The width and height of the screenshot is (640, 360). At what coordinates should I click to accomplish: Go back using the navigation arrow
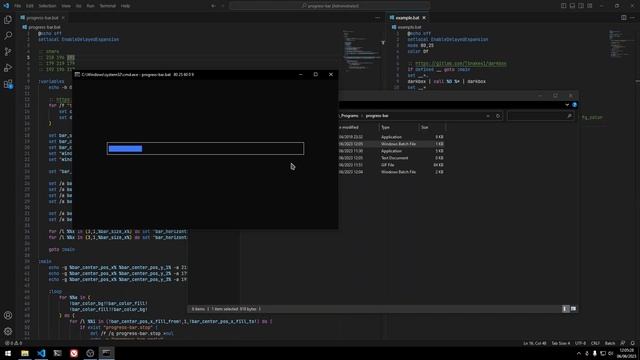pyautogui.click(x=213, y=6)
